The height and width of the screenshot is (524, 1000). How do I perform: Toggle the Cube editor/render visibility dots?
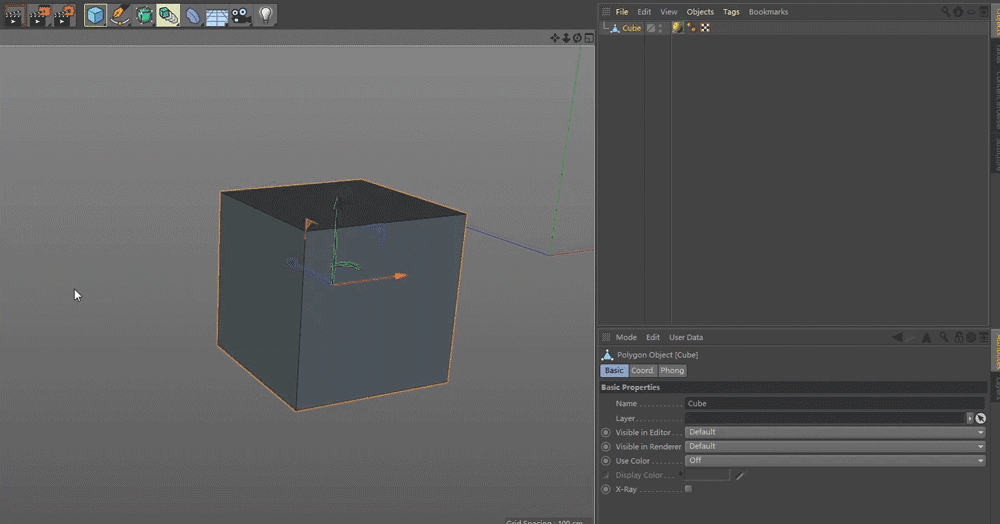pos(660,28)
